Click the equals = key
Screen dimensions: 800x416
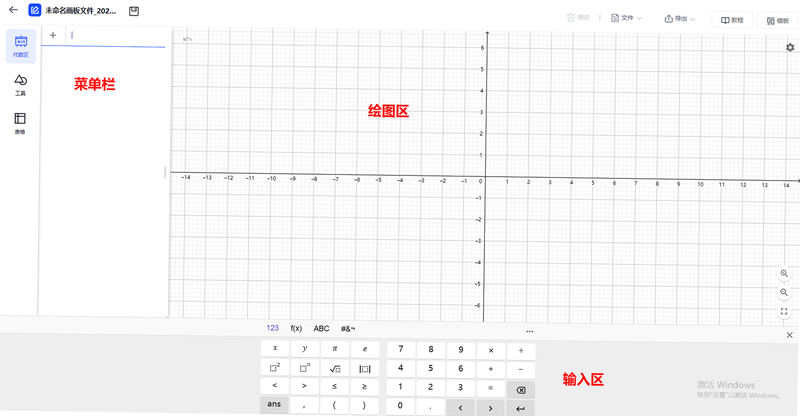point(490,388)
